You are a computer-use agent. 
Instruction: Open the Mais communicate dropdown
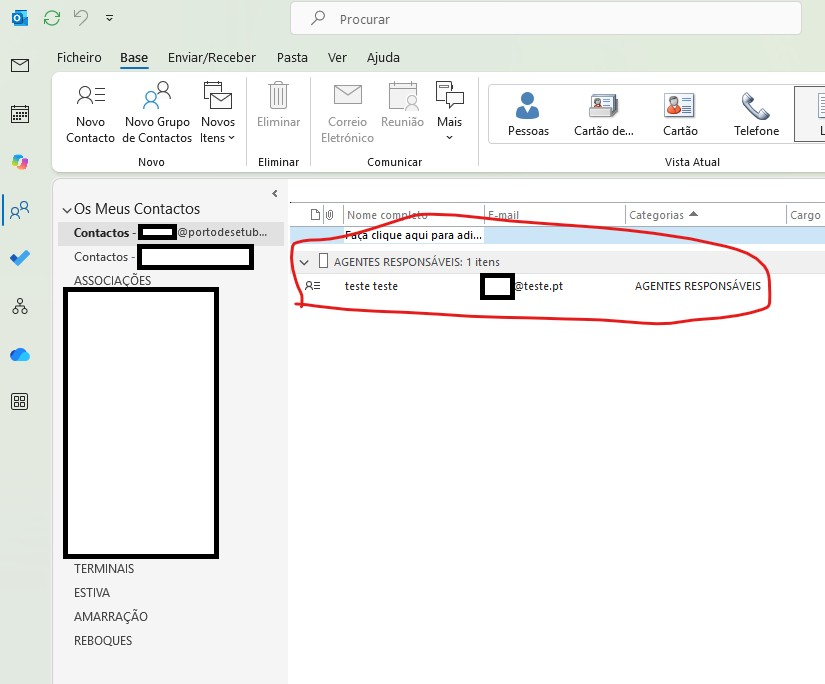(x=449, y=112)
